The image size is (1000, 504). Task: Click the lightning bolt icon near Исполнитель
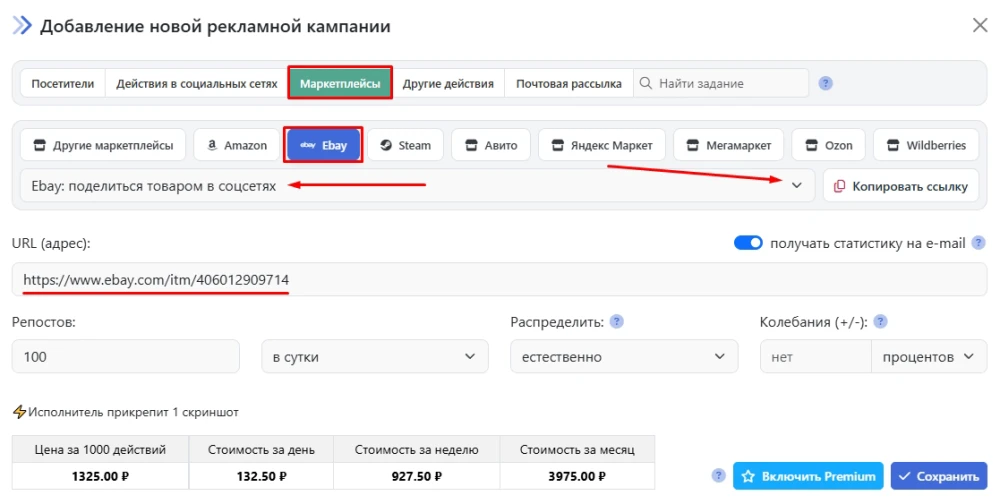pos(20,412)
